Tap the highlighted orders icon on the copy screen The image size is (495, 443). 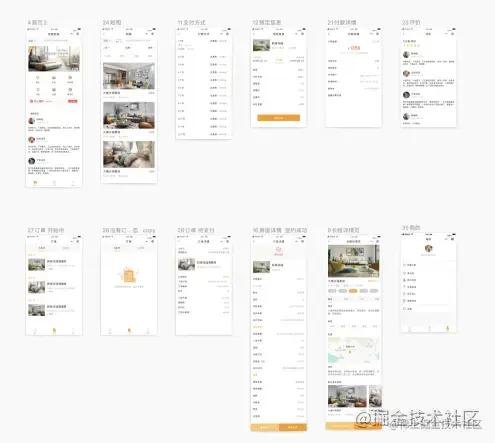(129, 331)
